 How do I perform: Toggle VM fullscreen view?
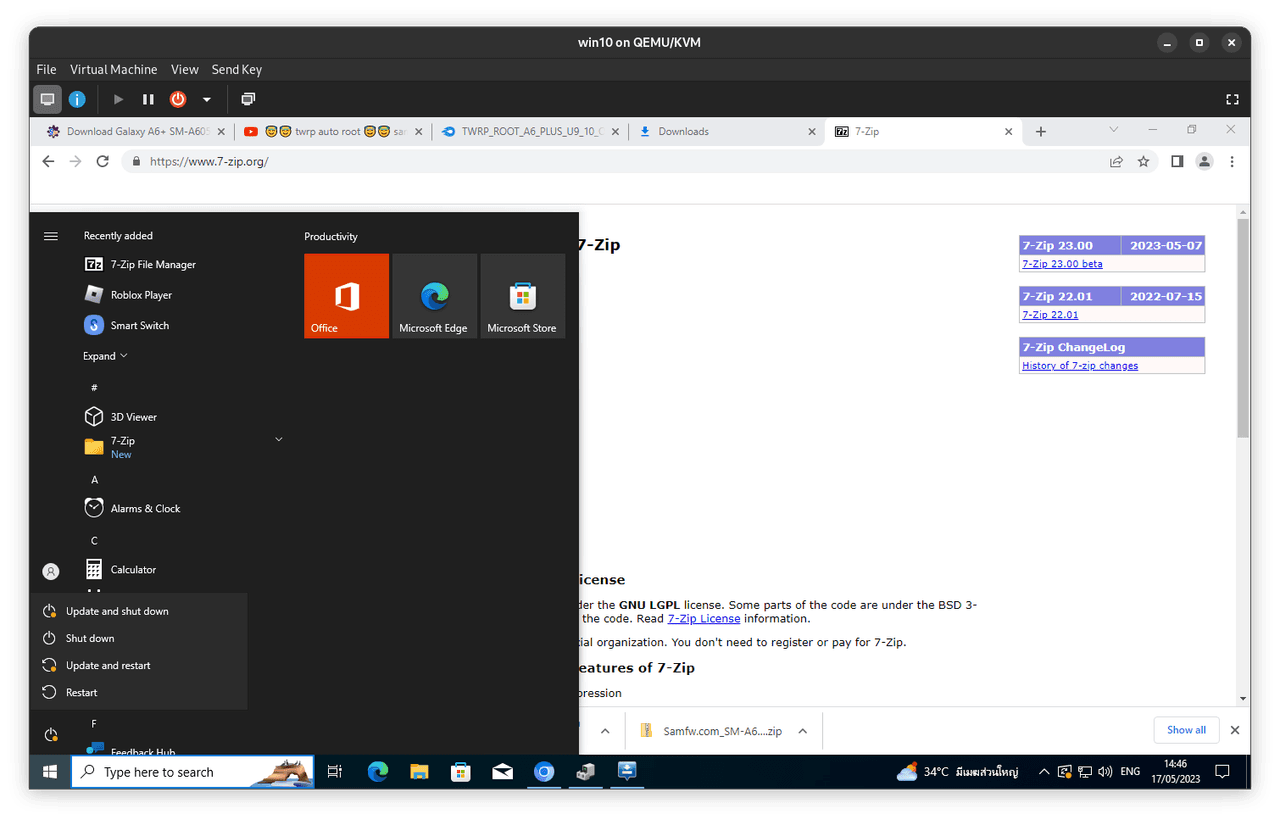point(1232,99)
